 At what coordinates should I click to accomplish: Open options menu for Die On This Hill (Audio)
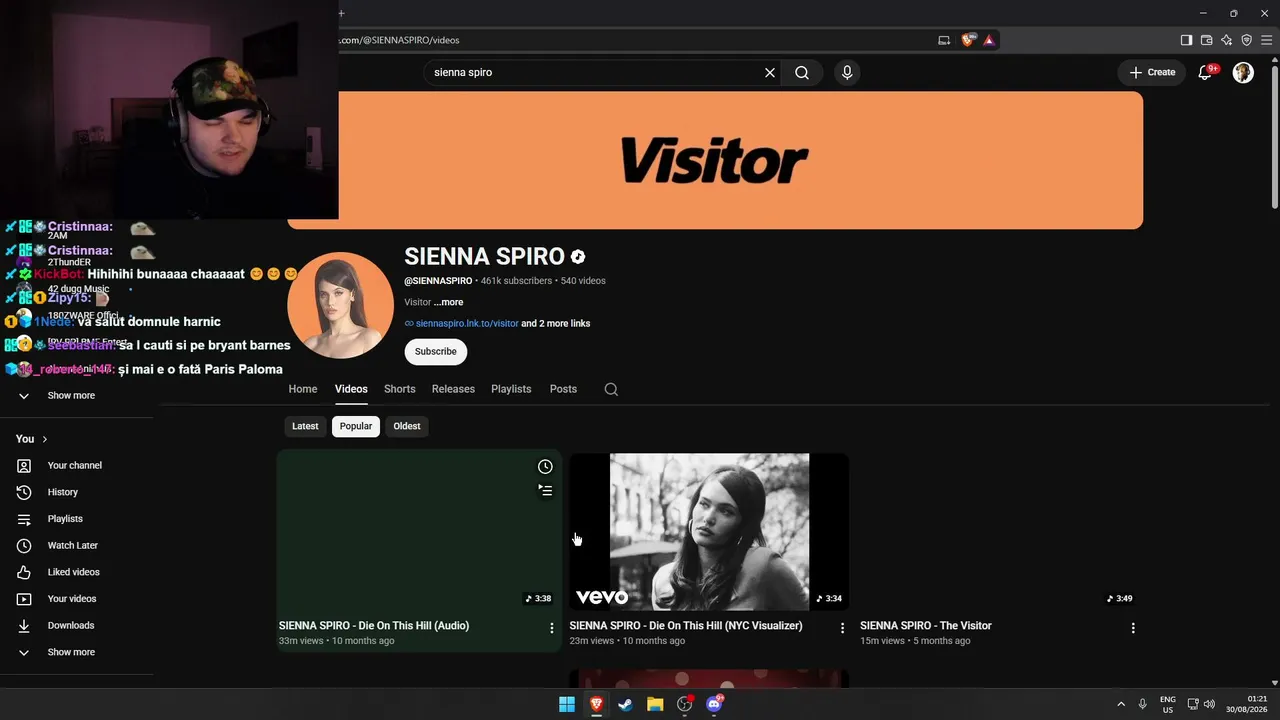click(551, 628)
